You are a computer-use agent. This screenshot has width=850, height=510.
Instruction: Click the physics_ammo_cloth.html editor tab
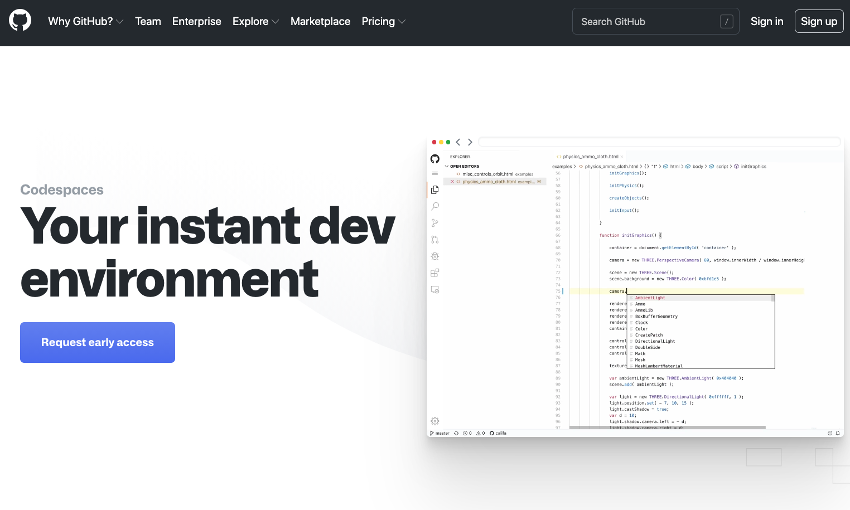[589, 156]
